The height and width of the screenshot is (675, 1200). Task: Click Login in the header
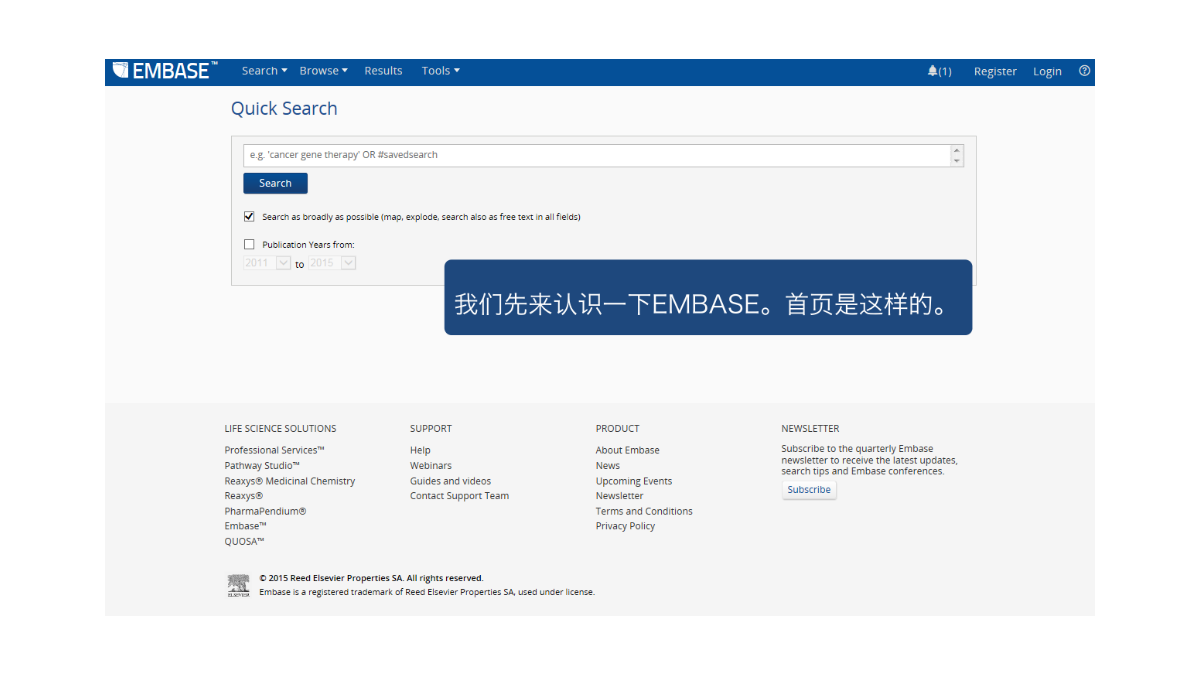tap(1047, 72)
